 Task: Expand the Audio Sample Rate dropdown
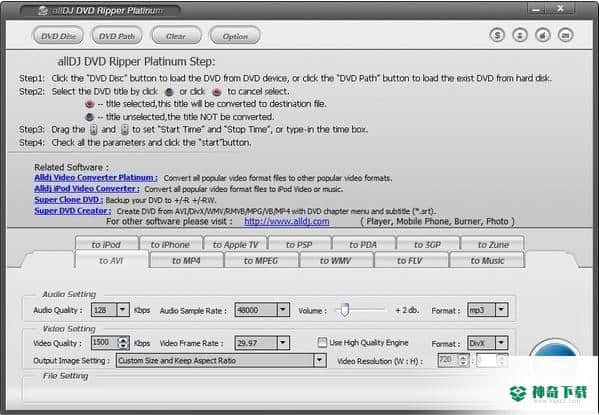283,310
